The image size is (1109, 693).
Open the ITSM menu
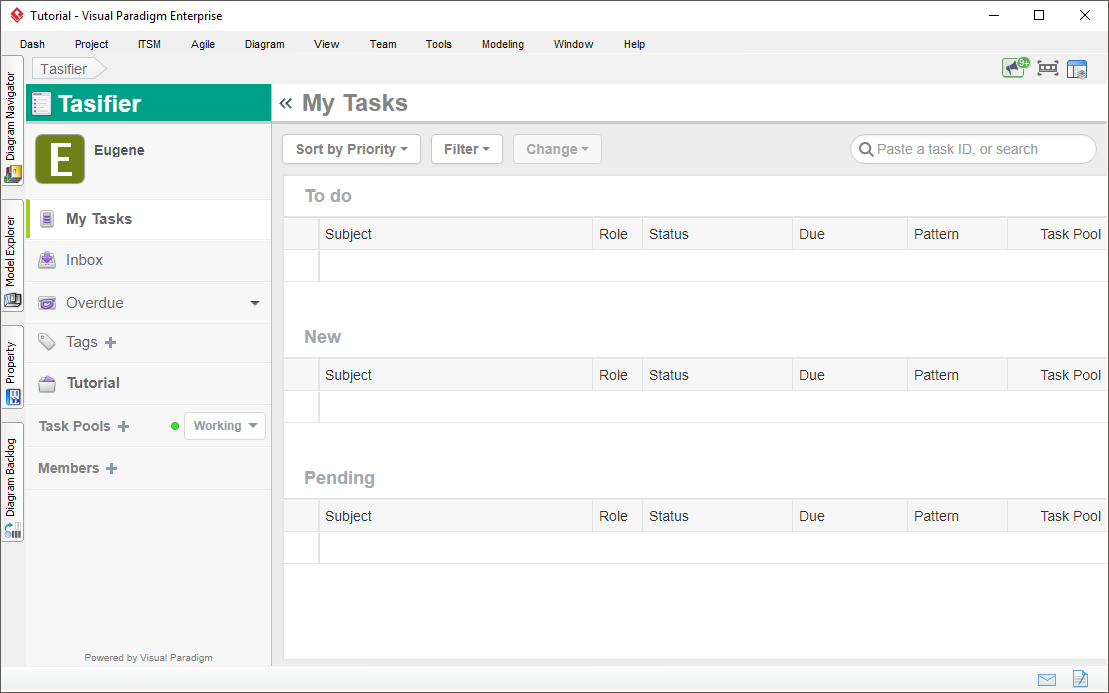coord(149,44)
